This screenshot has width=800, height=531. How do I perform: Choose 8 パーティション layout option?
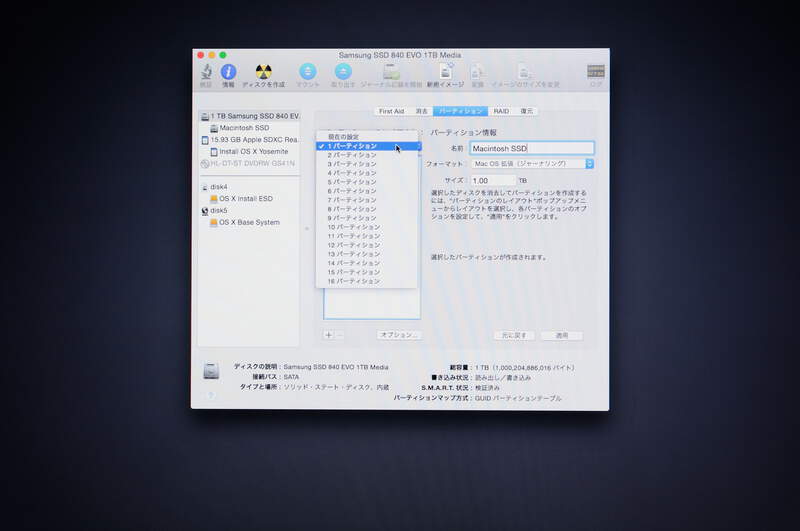tap(367, 209)
